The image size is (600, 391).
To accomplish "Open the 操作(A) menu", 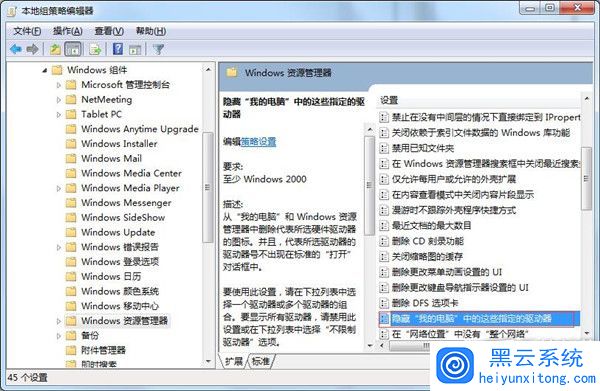I will 68,31.
